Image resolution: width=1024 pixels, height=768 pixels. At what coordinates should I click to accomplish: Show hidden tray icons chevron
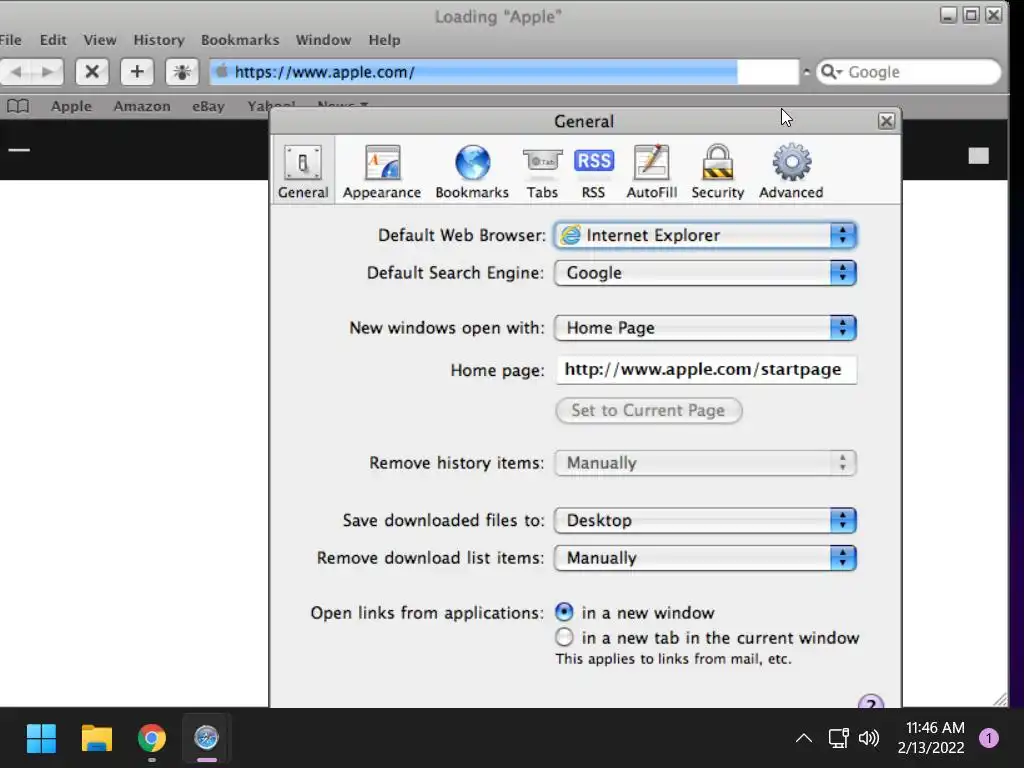tap(804, 738)
